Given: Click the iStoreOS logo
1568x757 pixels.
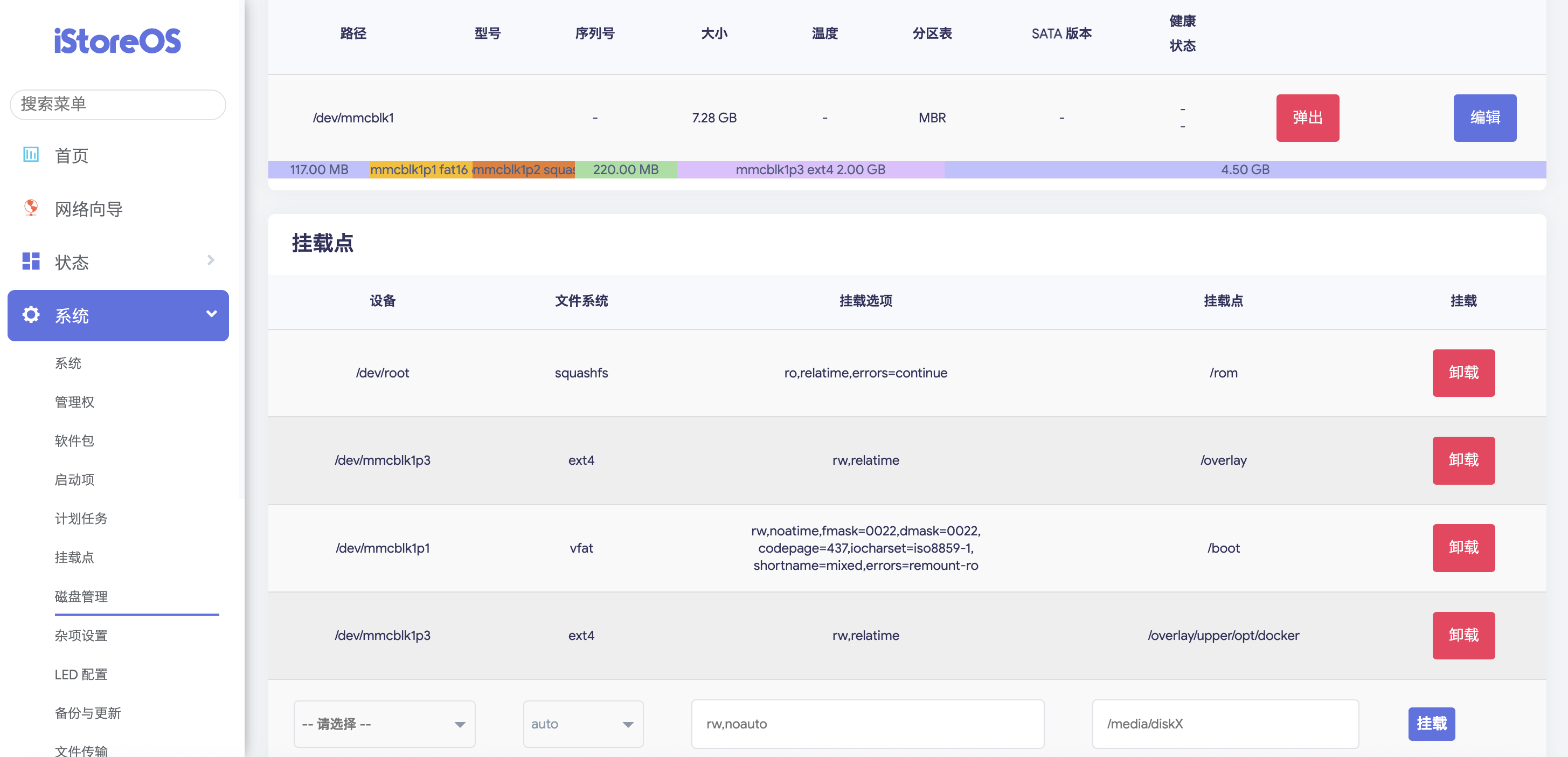Looking at the screenshot, I should pyautogui.click(x=117, y=41).
